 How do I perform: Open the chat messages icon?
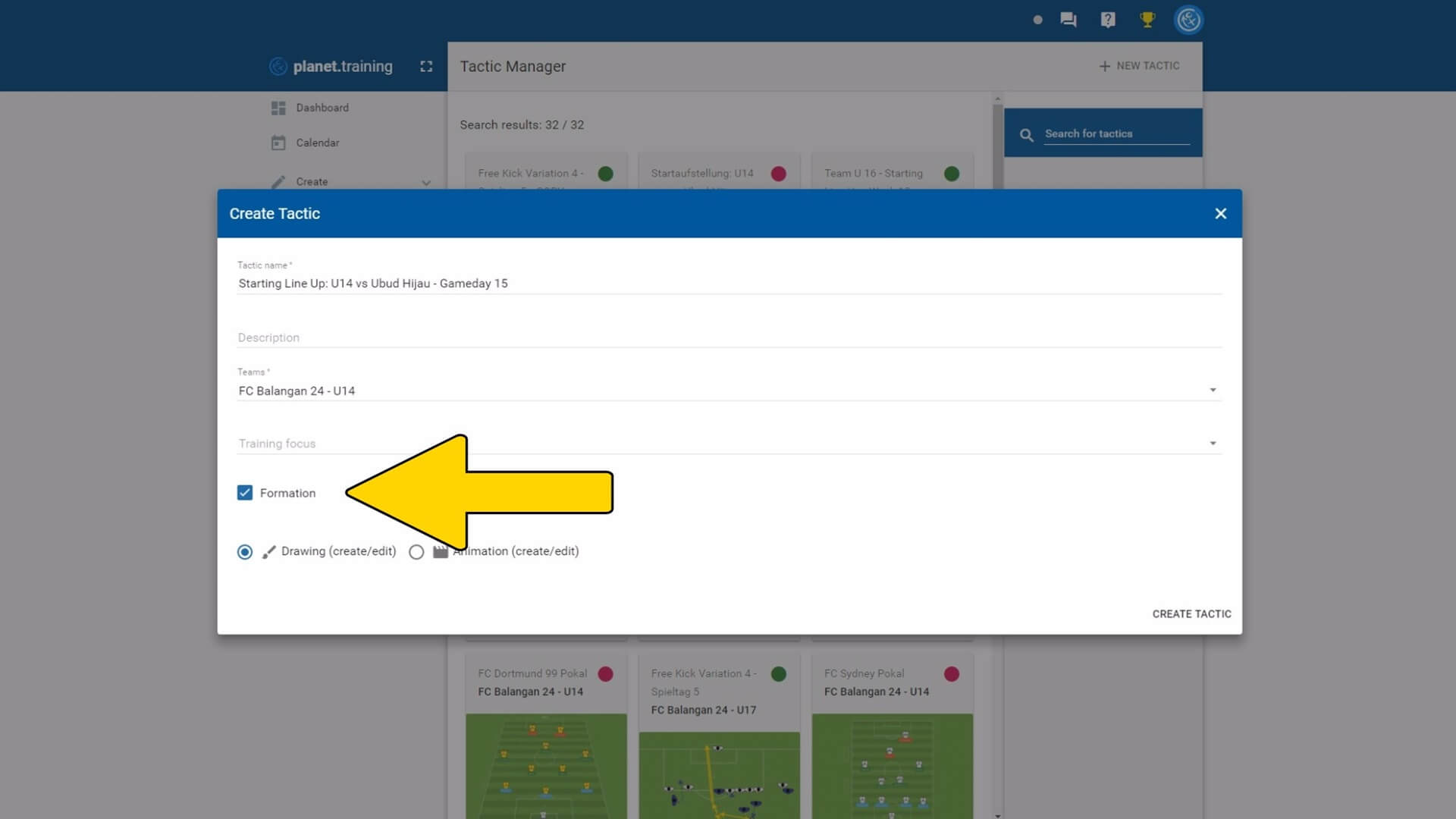pos(1068,20)
